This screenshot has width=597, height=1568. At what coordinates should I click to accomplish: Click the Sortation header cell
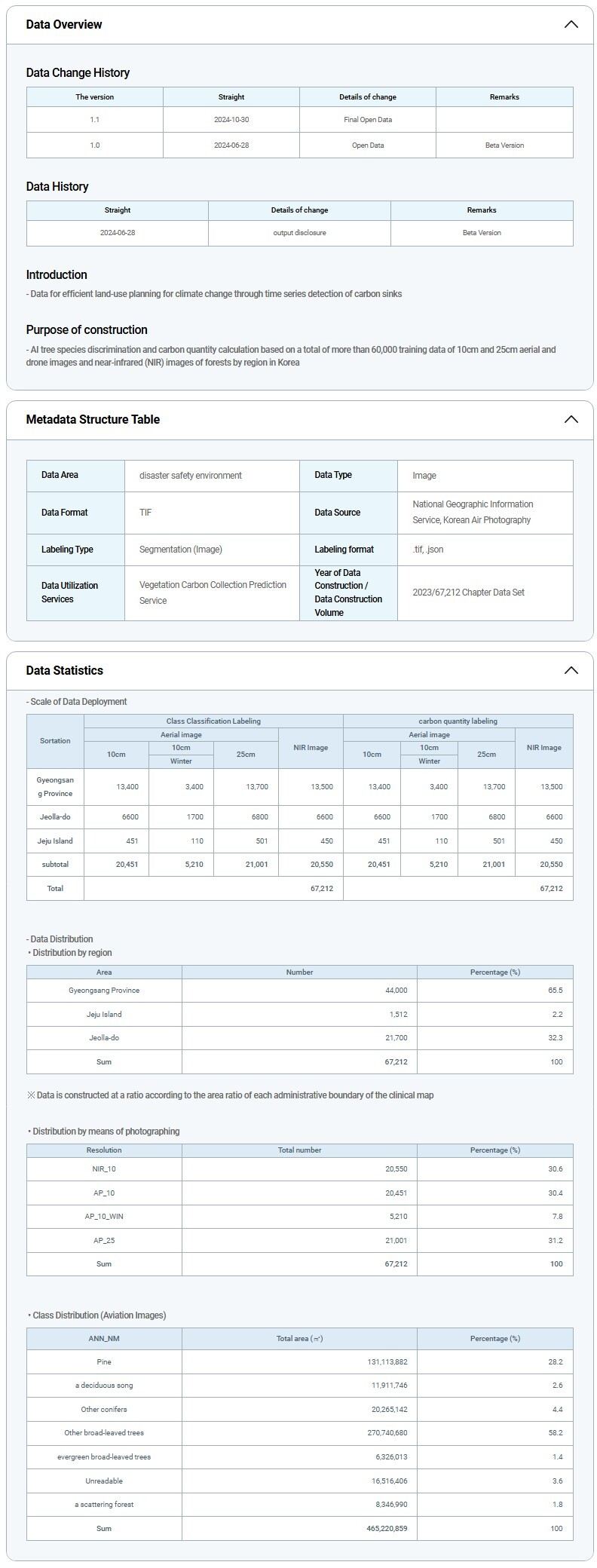coord(55,741)
